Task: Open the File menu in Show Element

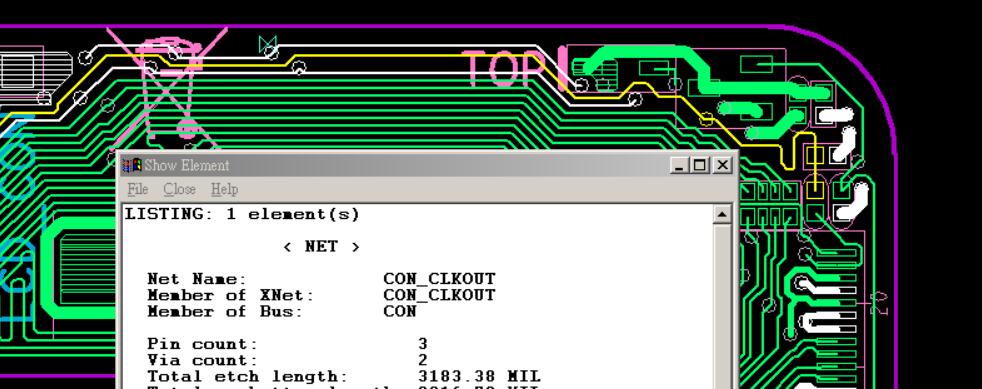Action: click(138, 189)
